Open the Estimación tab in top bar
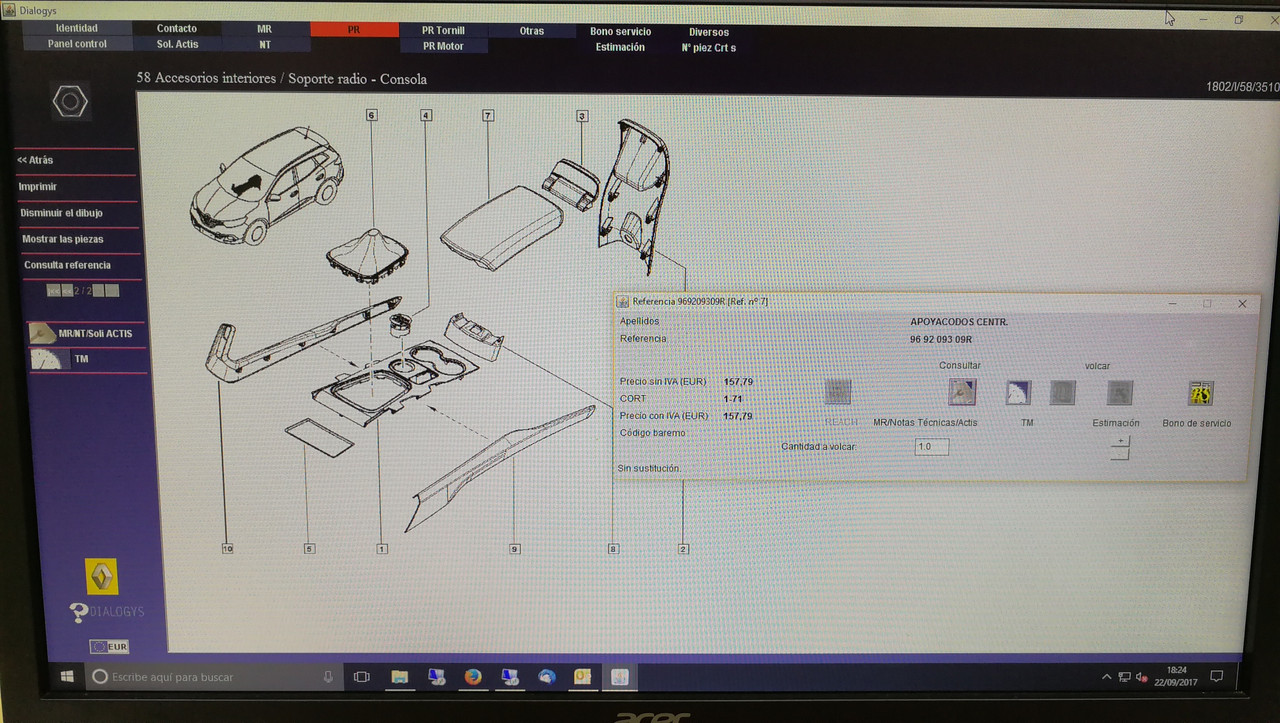The height and width of the screenshot is (723, 1280). 620,47
